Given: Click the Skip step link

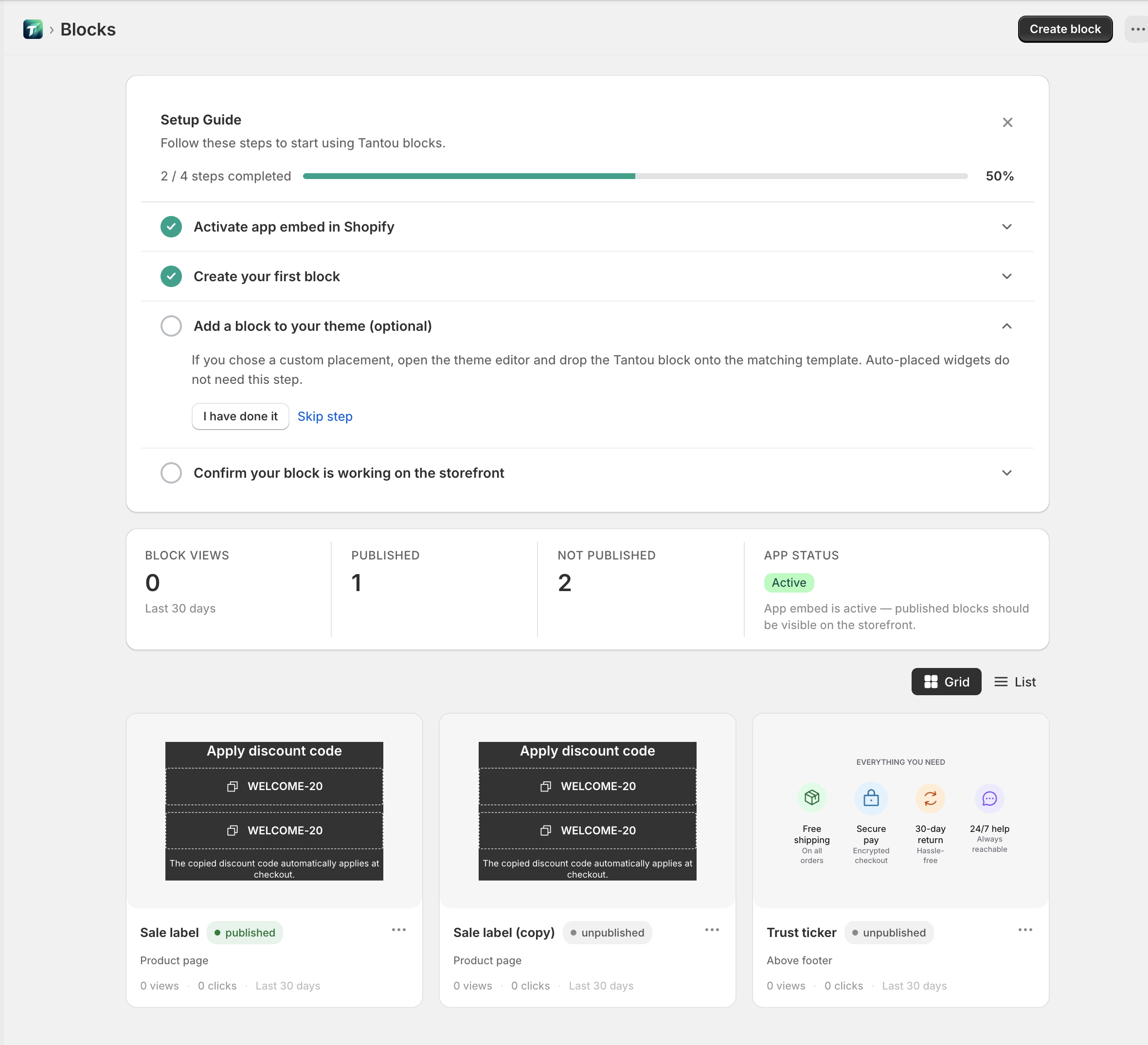Looking at the screenshot, I should pos(324,416).
